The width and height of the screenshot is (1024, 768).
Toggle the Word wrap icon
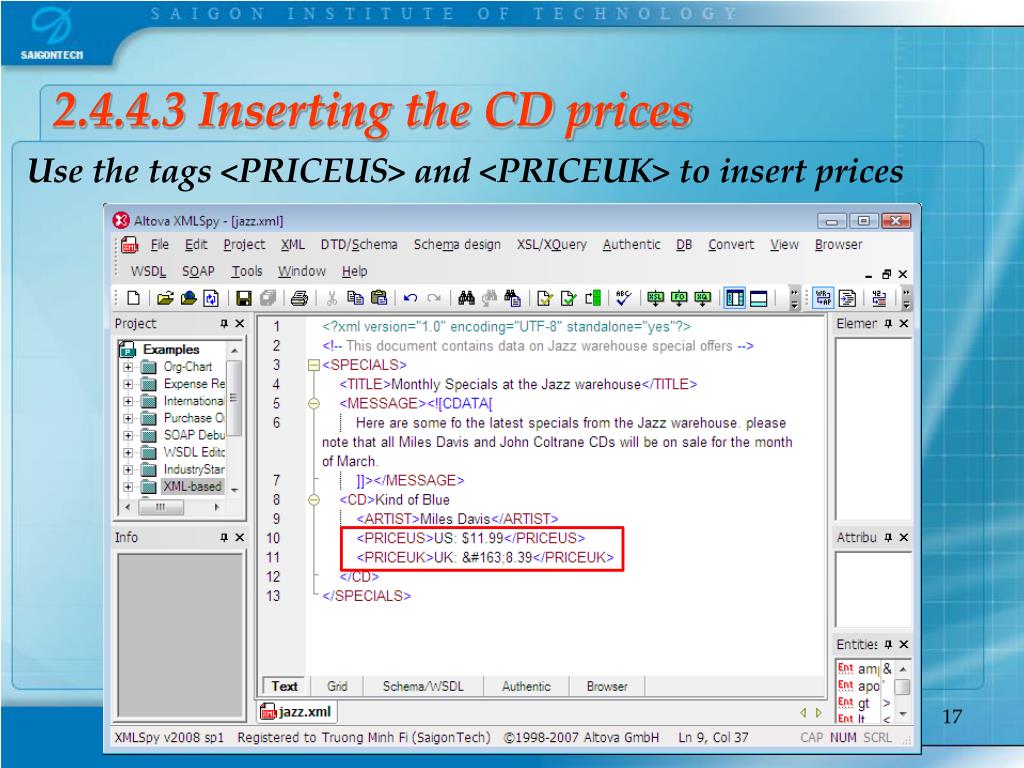(x=824, y=298)
